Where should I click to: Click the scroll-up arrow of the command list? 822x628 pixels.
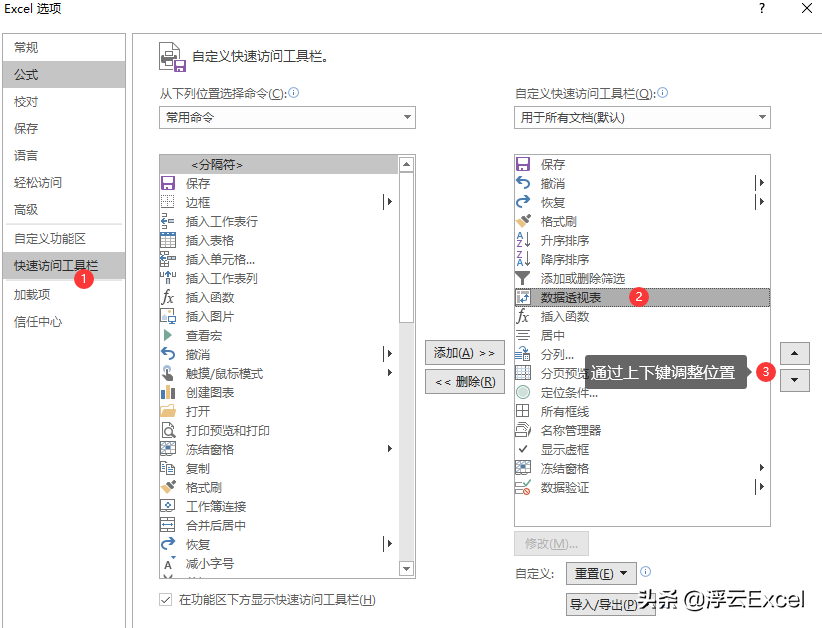[x=406, y=164]
